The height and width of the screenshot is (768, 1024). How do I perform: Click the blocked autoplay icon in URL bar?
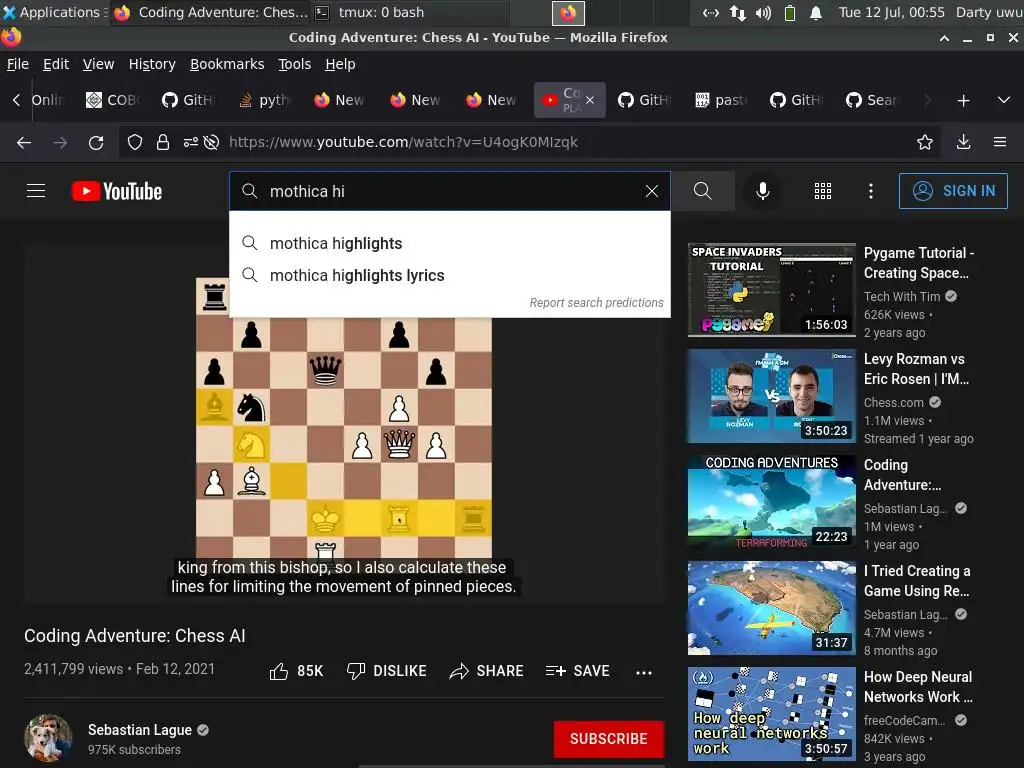[x=211, y=142]
